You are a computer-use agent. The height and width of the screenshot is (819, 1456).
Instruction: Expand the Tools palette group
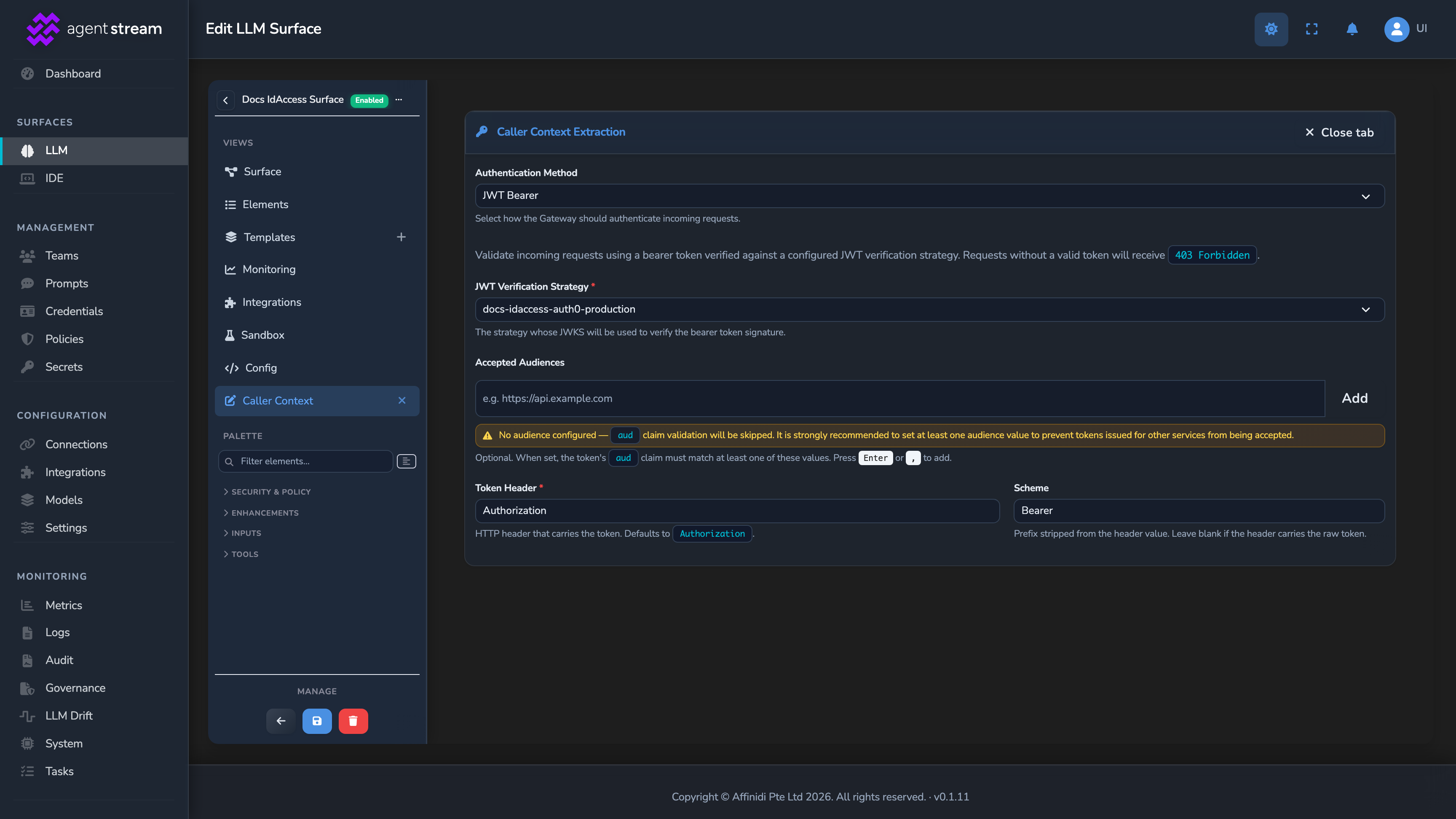tap(241, 554)
